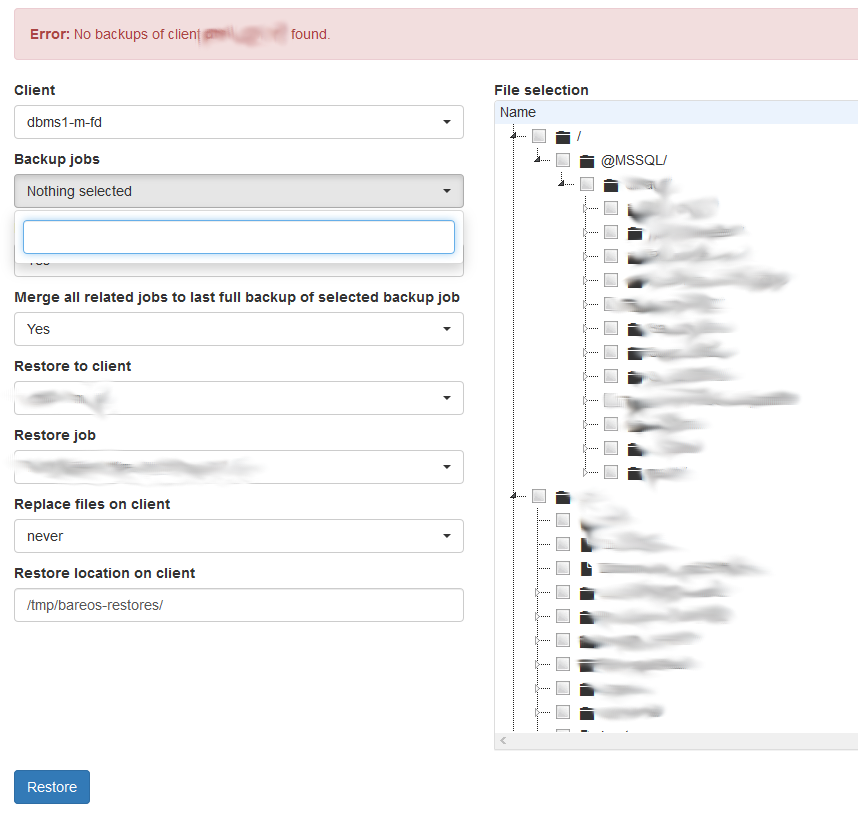The width and height of the screenshot is (862, 821).
Task: Tick the @MSSQL/ checkbox
Action: pyautogui.click(x=563, y=160)
